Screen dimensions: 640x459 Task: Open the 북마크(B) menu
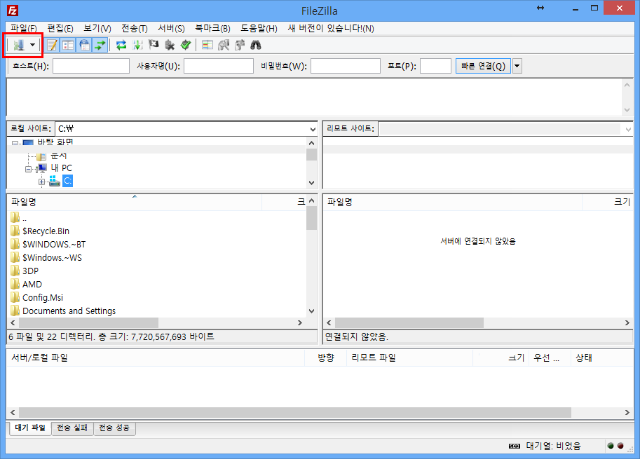coord(212,28)
